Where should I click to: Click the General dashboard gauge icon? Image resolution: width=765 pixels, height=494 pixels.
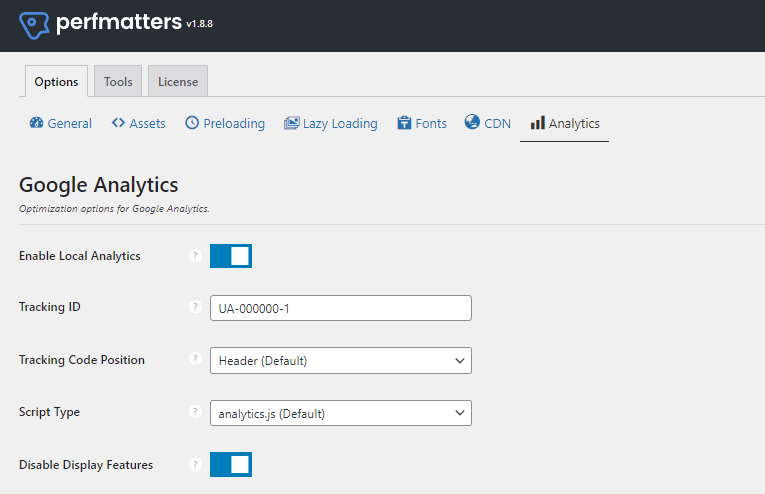(36, 123)
